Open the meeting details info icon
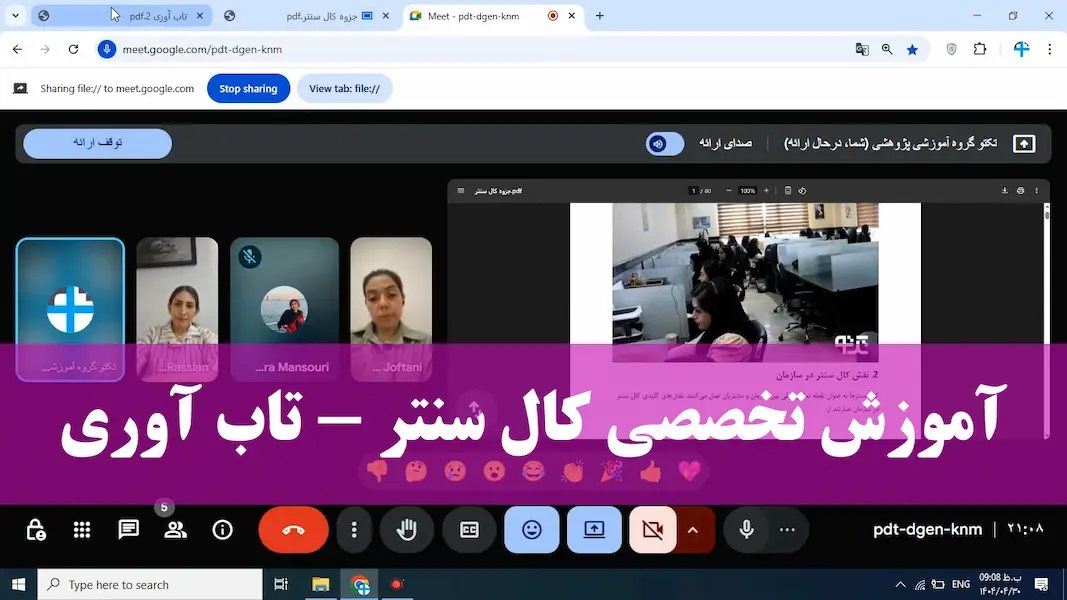Screen dimensions: 1067x600 pos(223,530)
